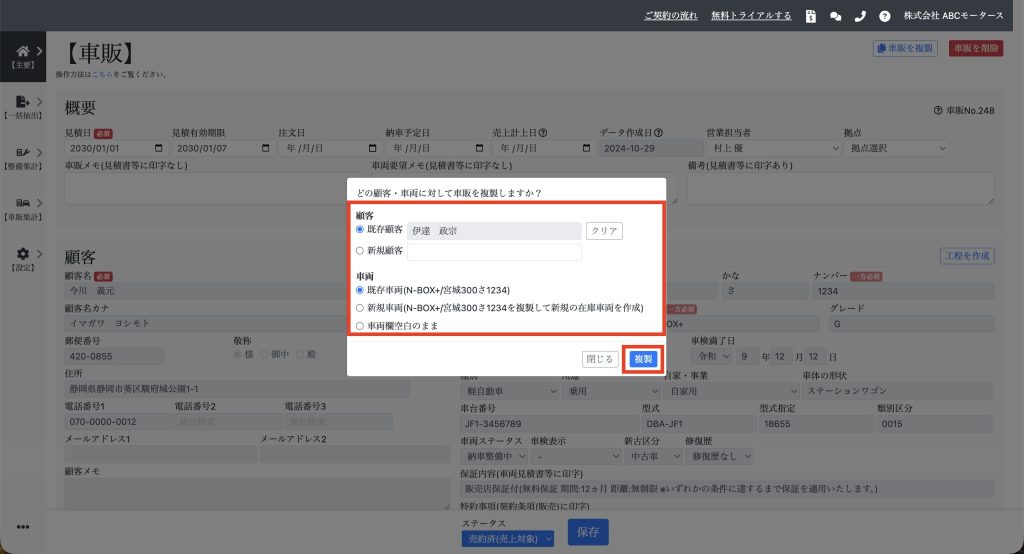Click the phone icon in top bar

(860, 16)
